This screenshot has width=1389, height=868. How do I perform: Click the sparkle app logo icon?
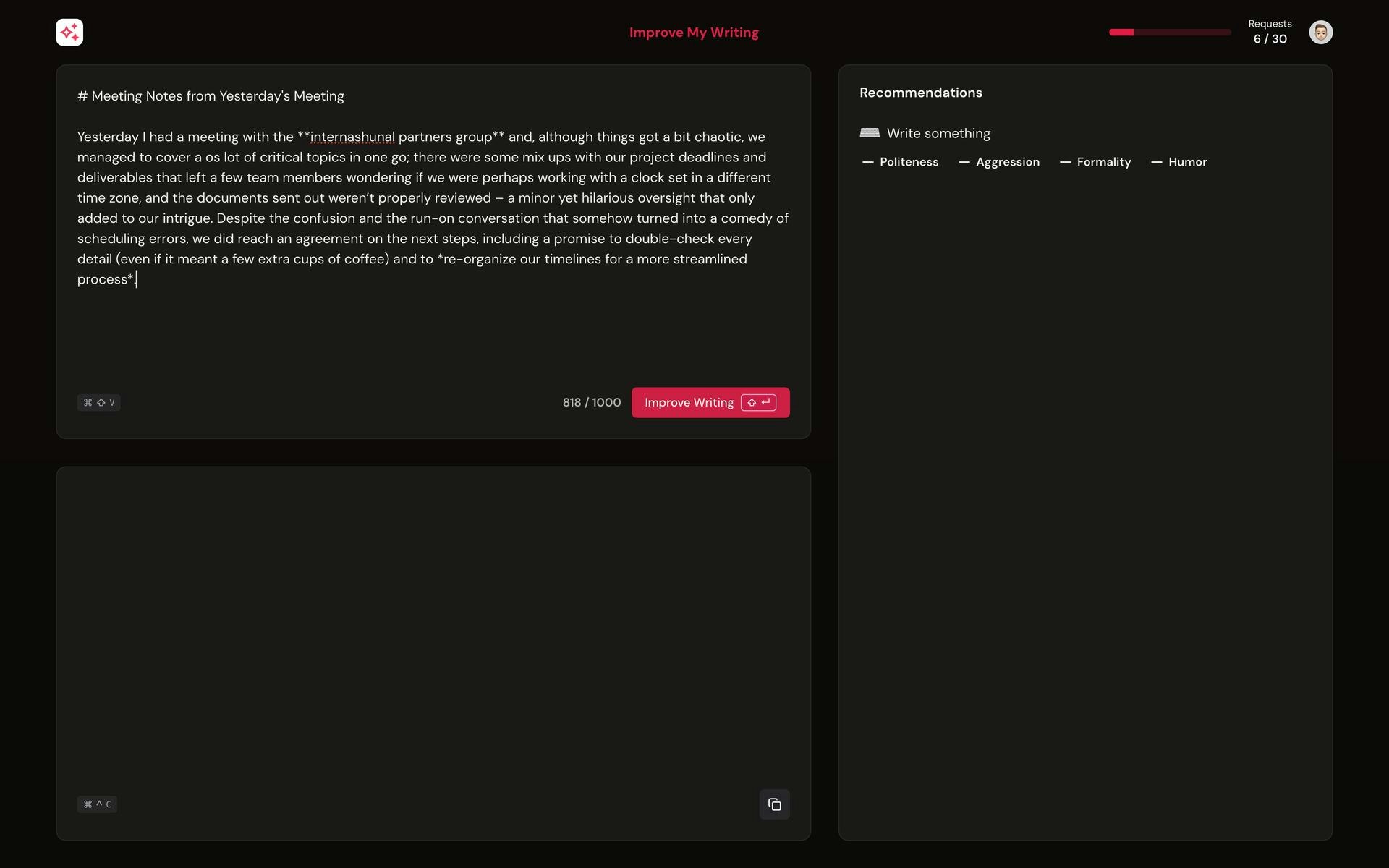tap(69, 33)
